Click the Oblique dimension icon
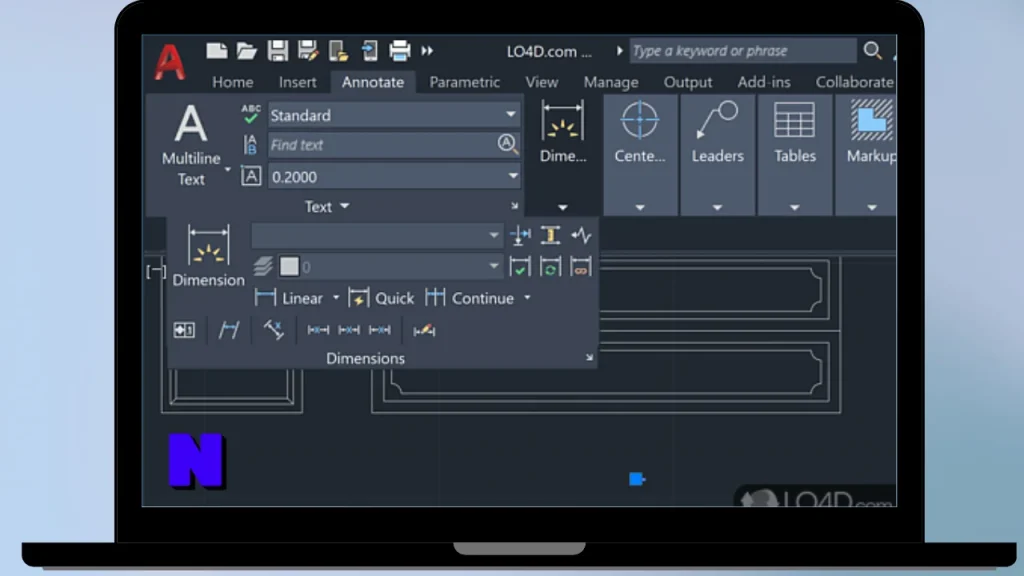The width and height of the screenshot is (1024, 576). (x=229, y=330)
